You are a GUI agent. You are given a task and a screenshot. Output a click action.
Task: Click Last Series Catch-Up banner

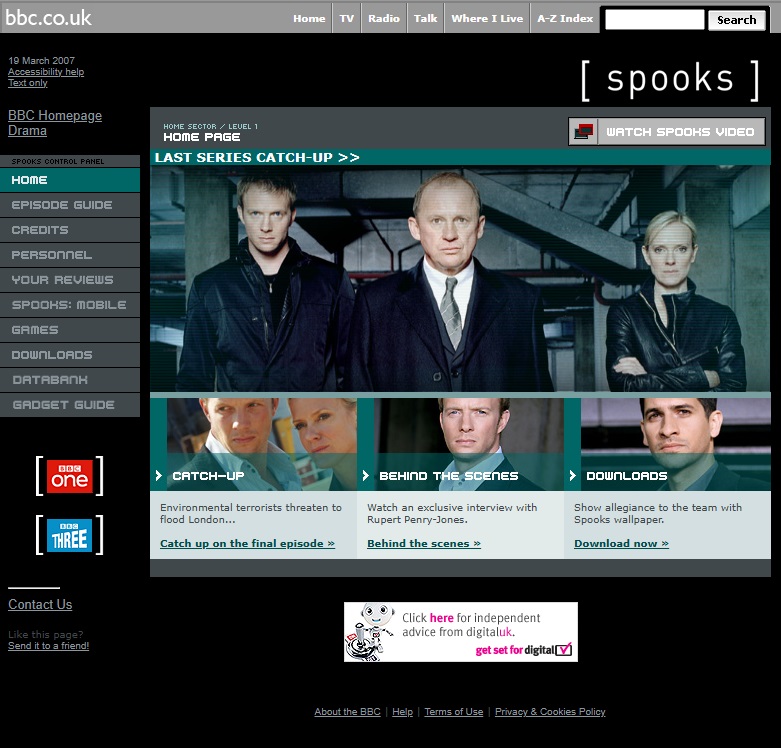coord(460,157)
